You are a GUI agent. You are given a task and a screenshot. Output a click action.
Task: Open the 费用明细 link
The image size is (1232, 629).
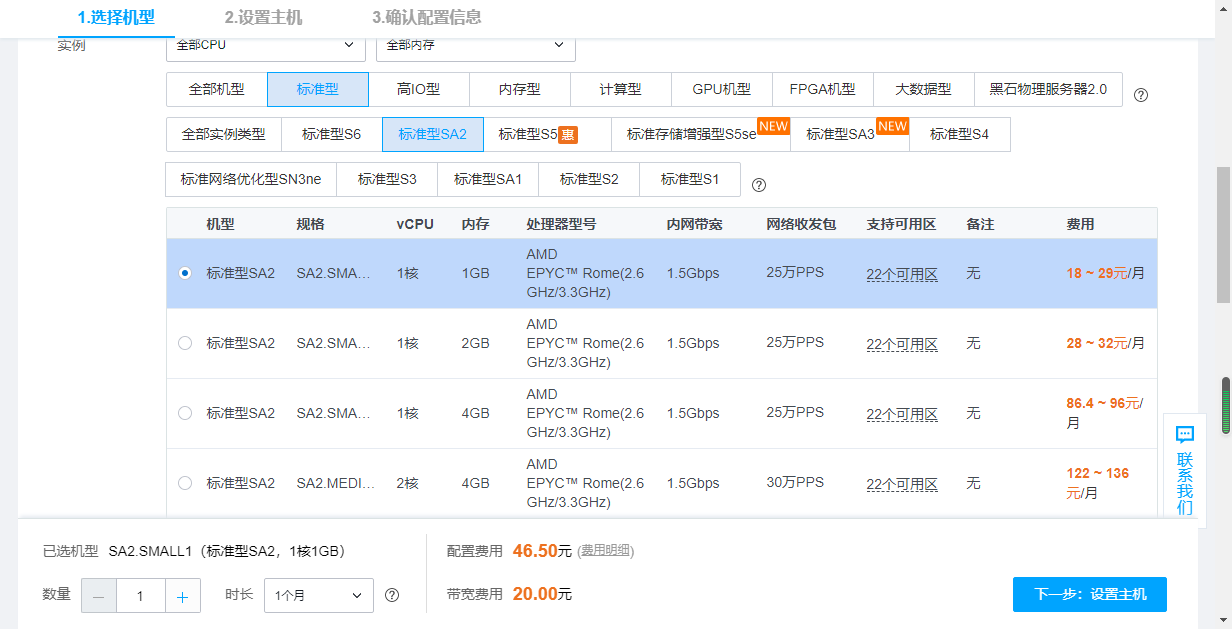[x=607, y=551]
